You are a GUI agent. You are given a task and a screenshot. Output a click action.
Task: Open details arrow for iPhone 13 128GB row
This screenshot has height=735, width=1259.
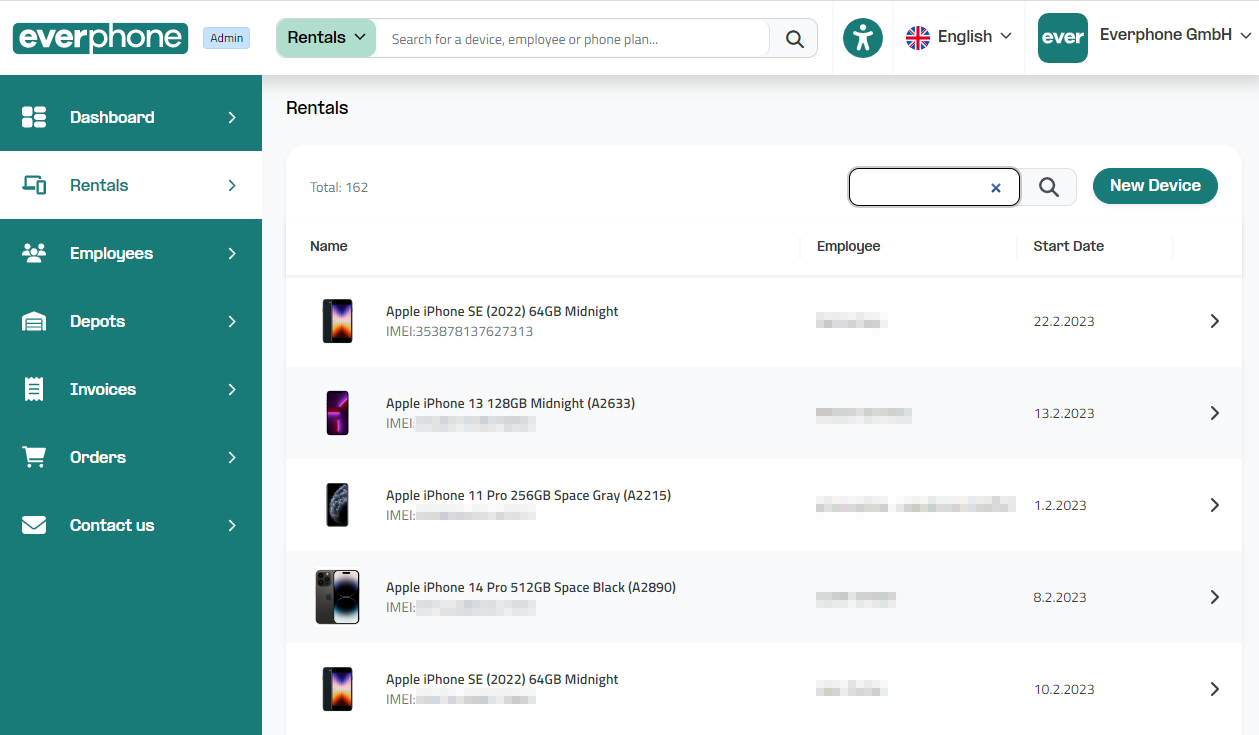click(1214, 413)
